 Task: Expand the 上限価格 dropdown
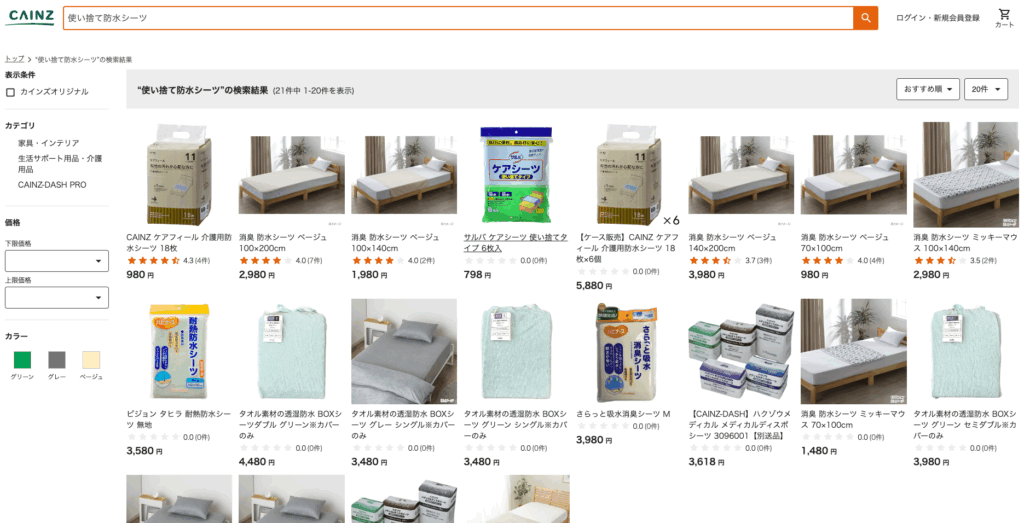coord(57,298)
